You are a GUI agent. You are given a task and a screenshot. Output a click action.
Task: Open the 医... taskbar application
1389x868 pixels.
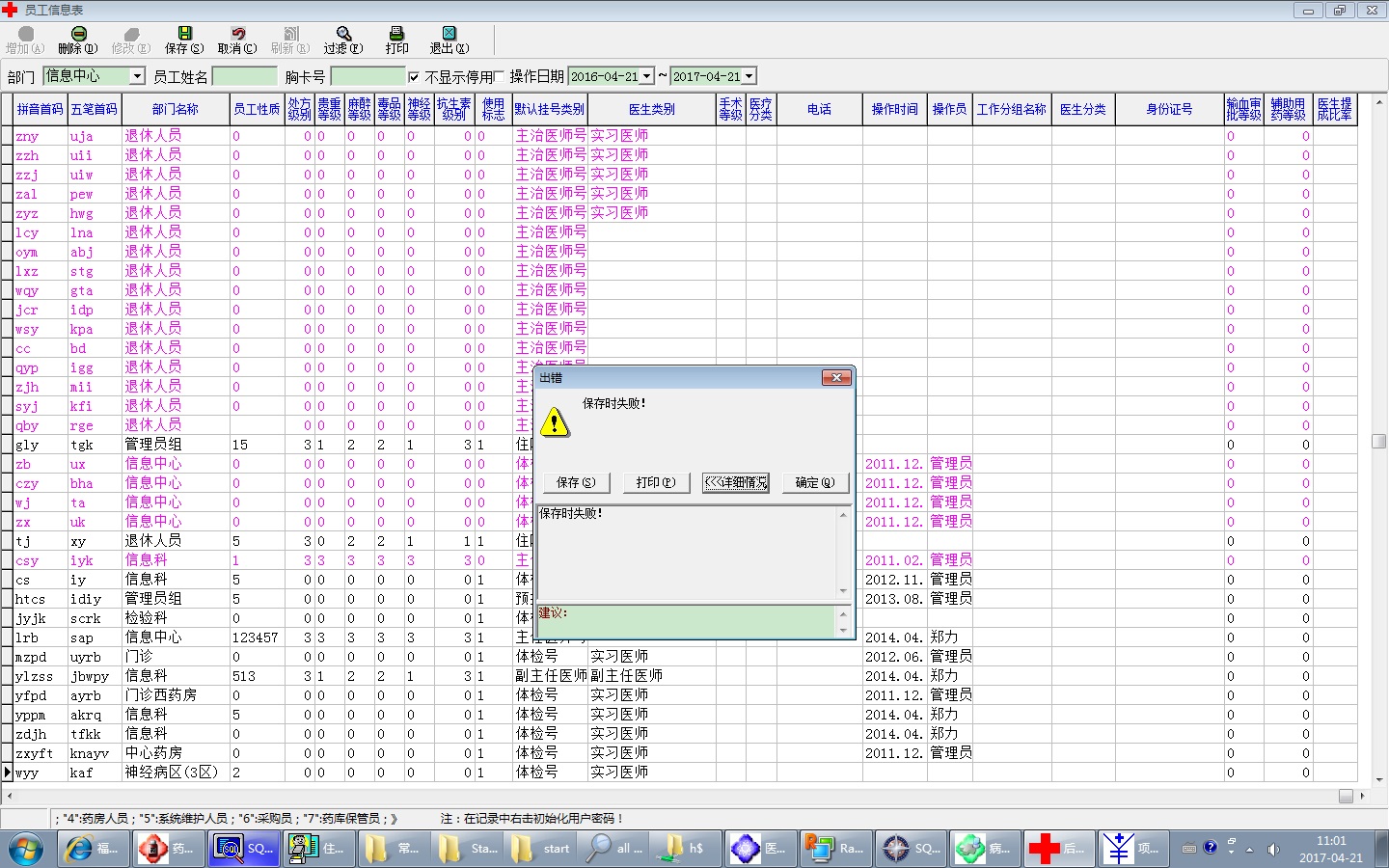coord(762,849)
